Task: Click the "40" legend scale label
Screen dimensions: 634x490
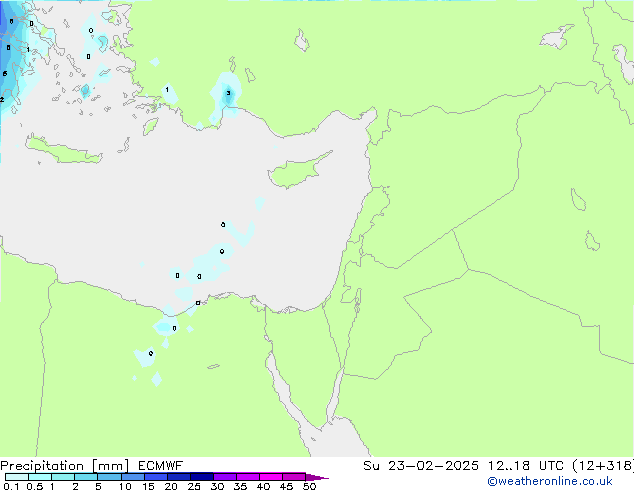Action: pos(264,486)
